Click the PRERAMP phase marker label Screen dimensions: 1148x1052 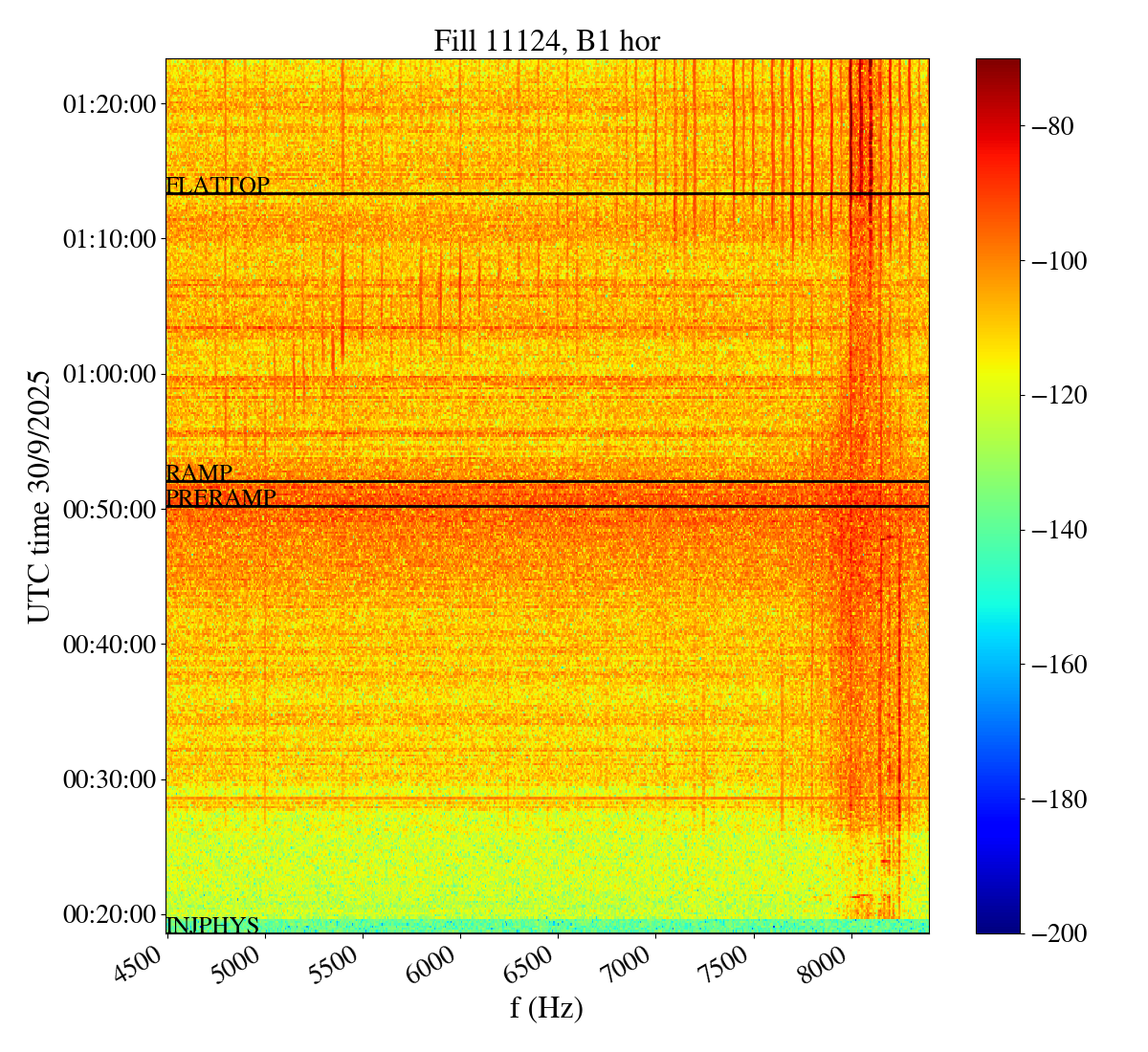click(x=220, y=498)
